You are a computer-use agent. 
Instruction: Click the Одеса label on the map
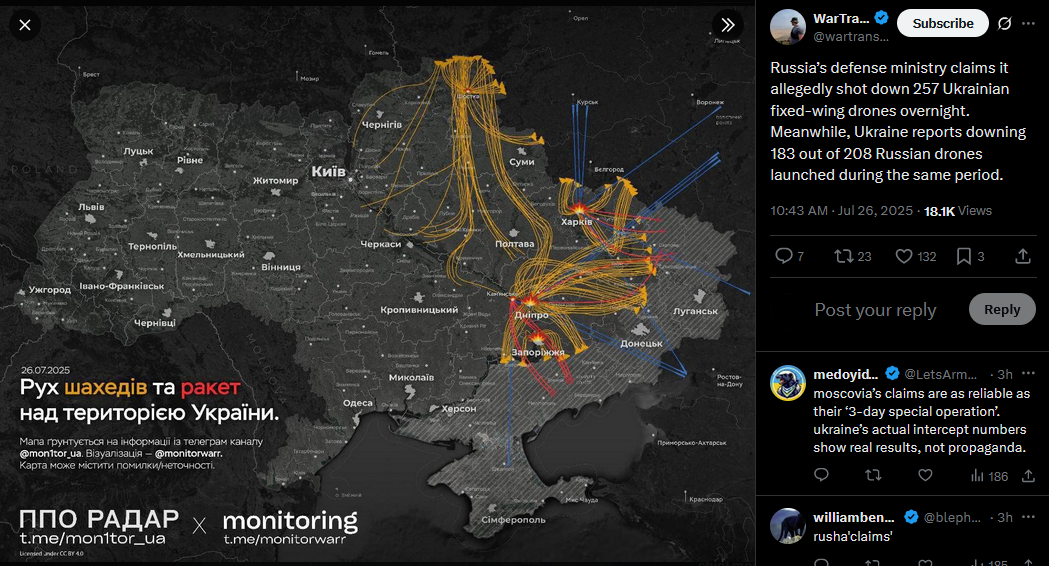point(358,403)
